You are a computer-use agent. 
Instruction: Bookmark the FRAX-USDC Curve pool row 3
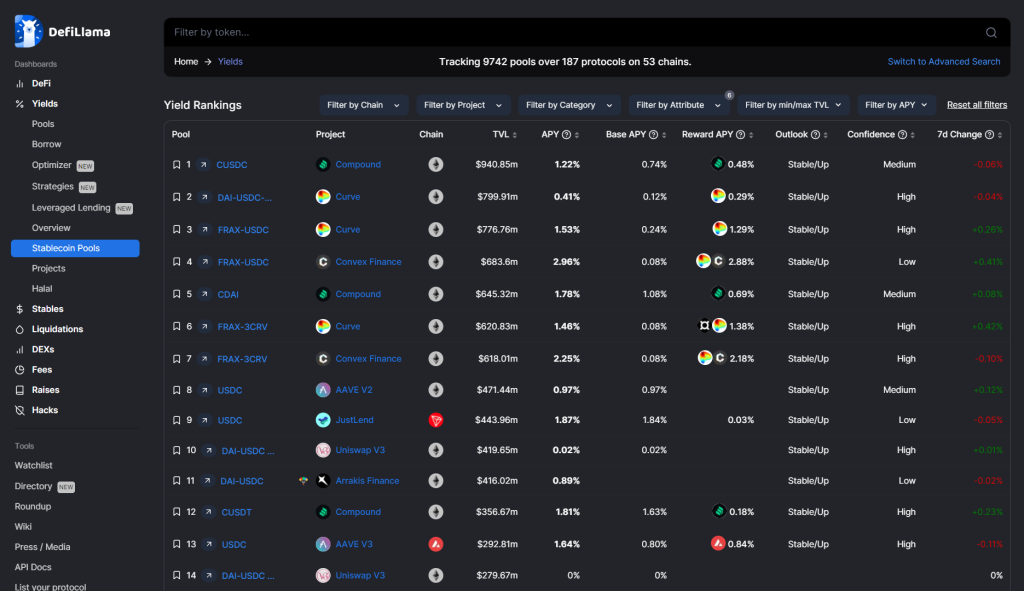pos(176,229)
